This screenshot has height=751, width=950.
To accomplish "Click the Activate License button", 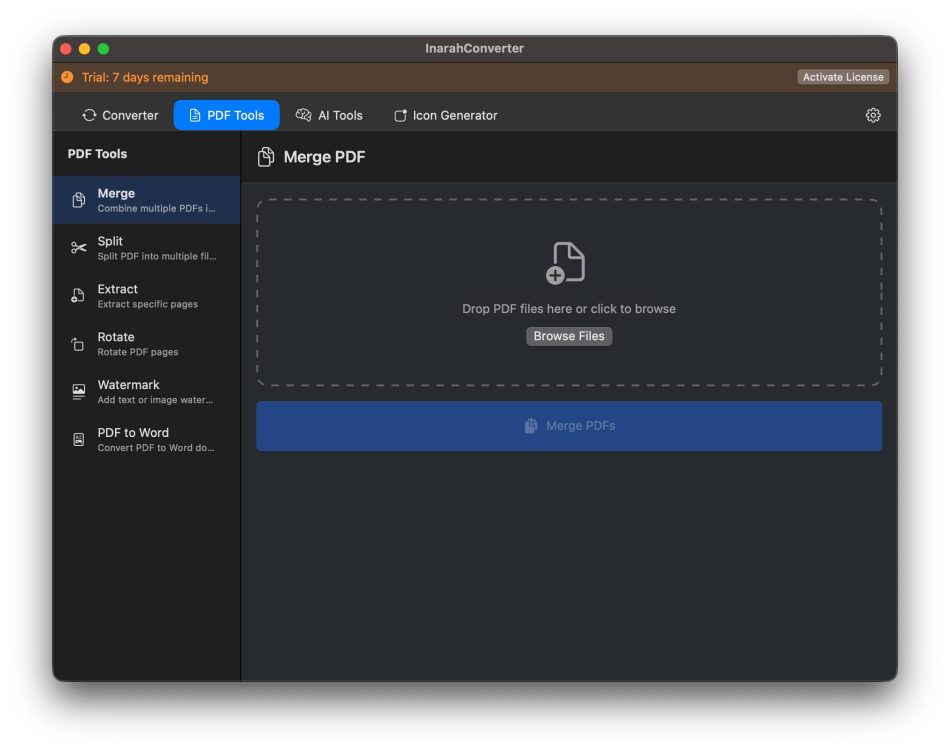I will click(x=842, y=77).
